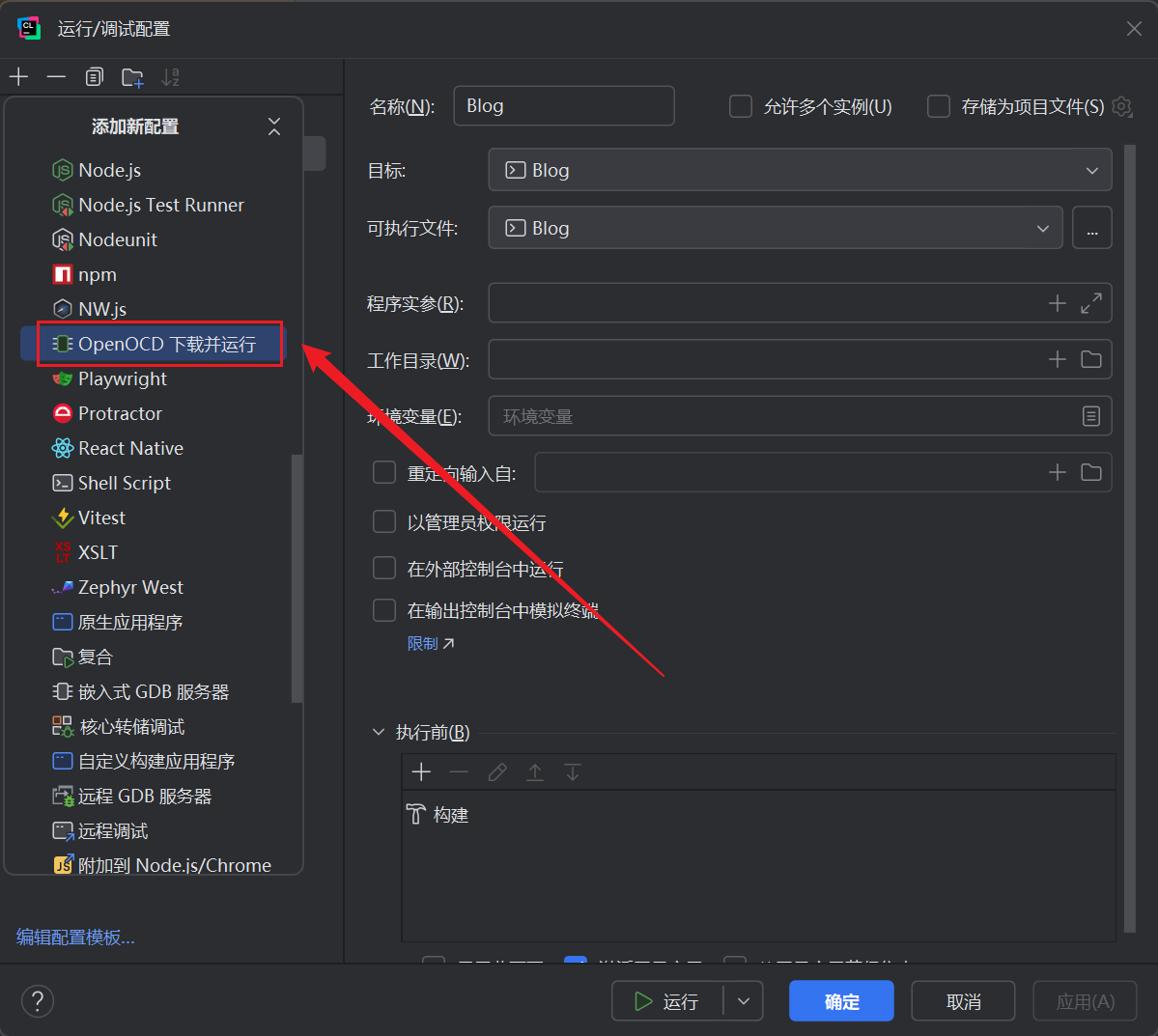
Task: Open 编辑配置模板 link
Action: coord(75,938)
